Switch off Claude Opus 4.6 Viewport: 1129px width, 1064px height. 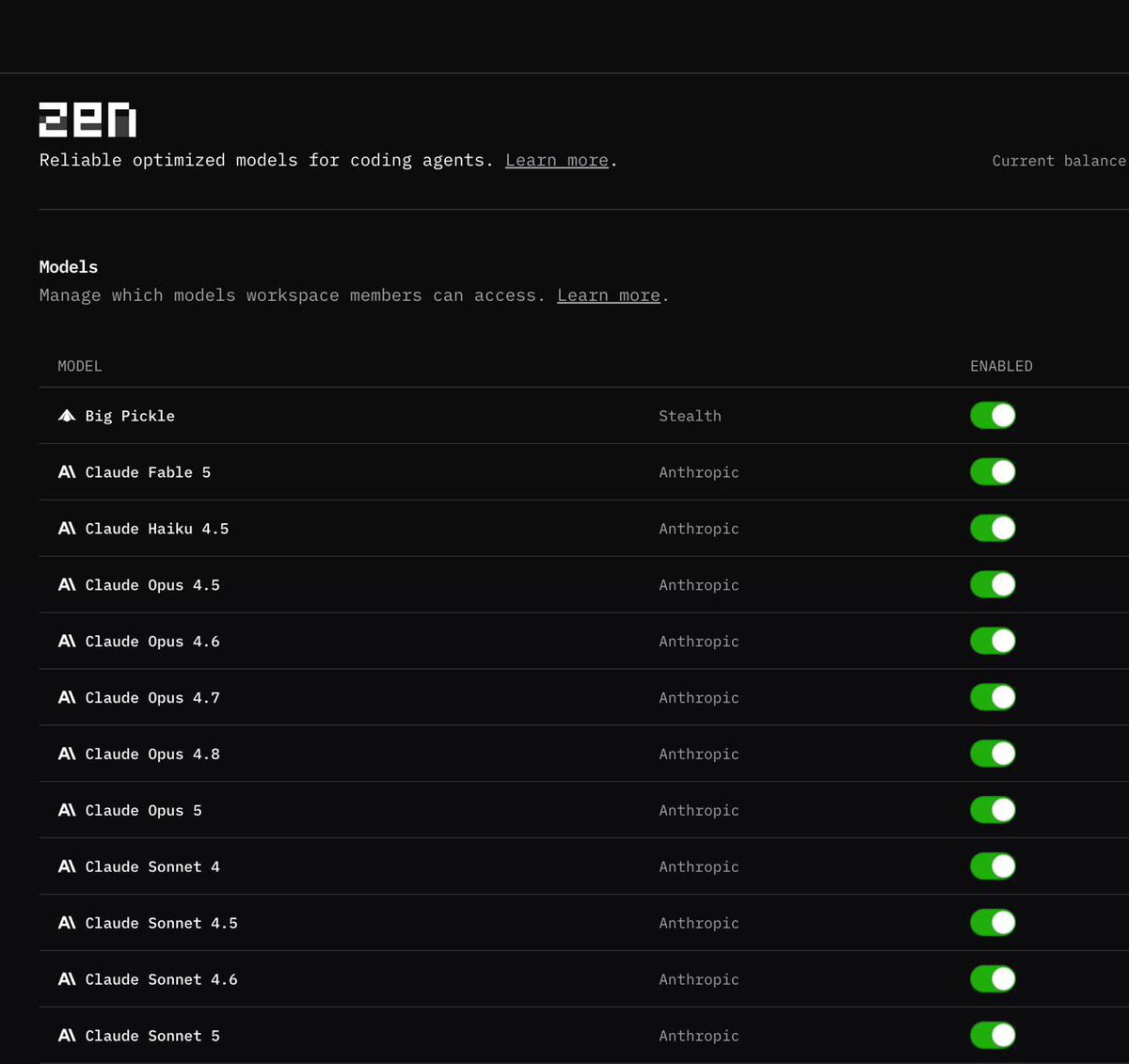tap(993, 642)
